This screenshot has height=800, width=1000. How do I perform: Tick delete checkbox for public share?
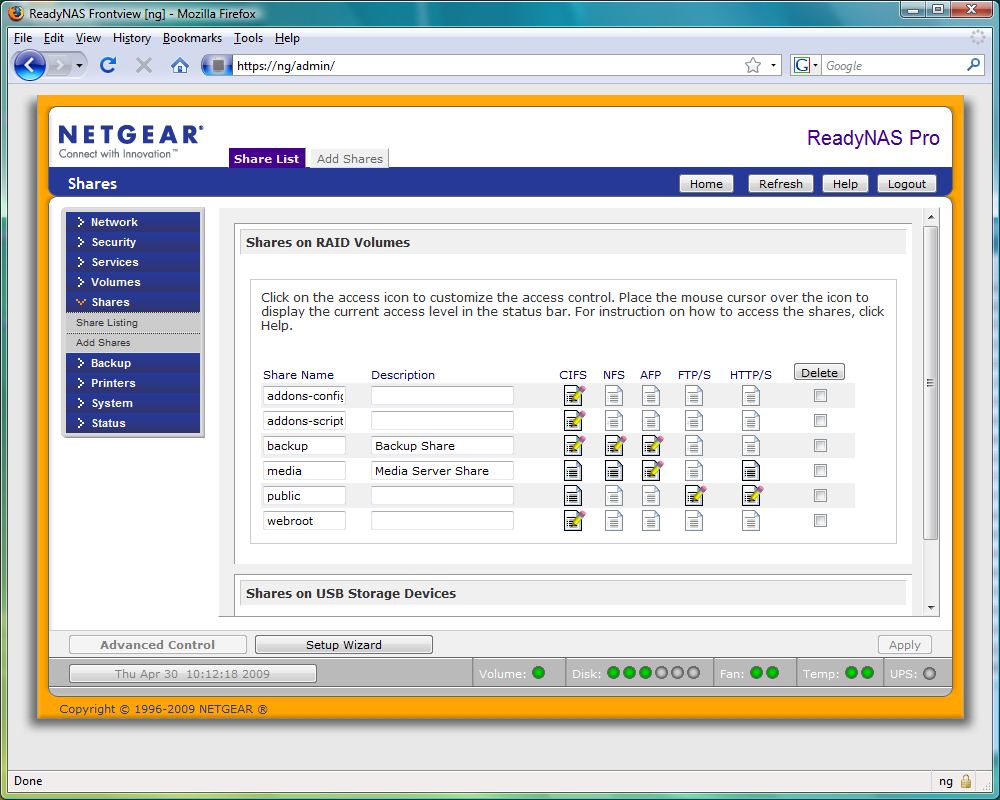point(820,495)
